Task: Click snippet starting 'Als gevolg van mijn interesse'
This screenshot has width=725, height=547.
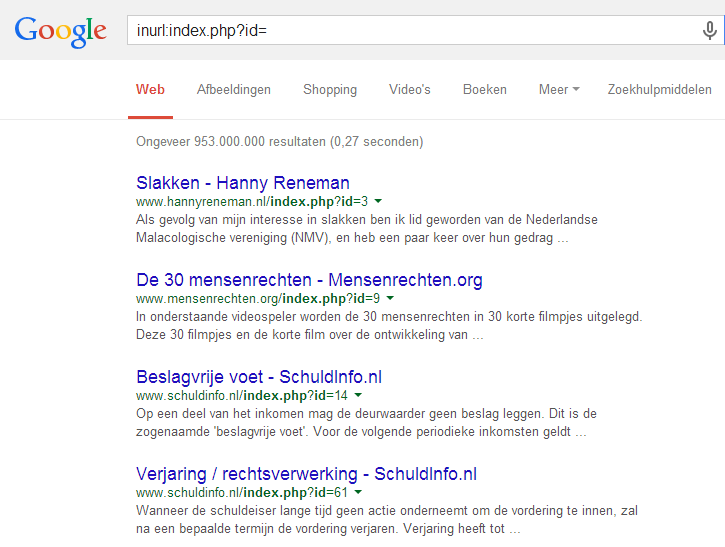Action: pos(367,228)
